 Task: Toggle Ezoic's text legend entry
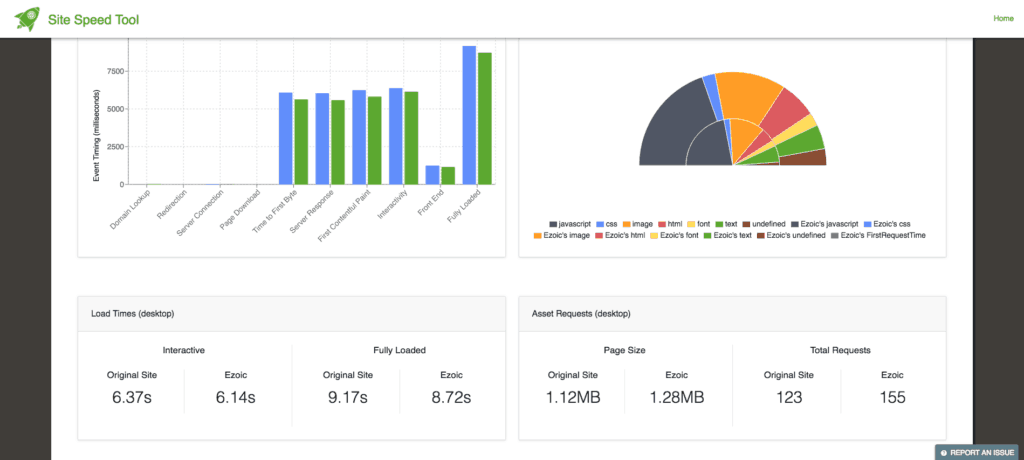pos(729,235)
